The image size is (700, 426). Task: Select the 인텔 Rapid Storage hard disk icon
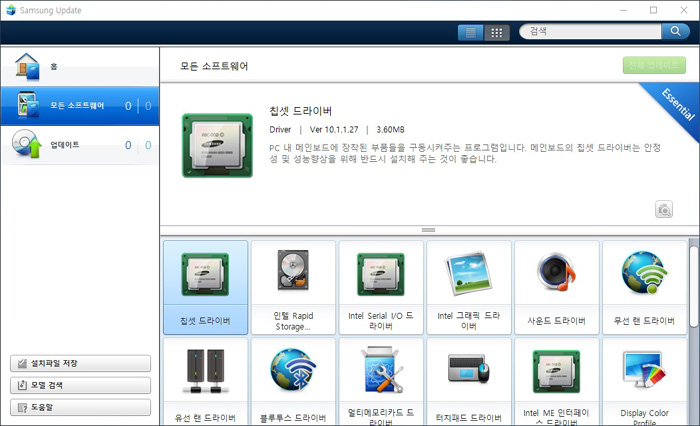point(293,270)
